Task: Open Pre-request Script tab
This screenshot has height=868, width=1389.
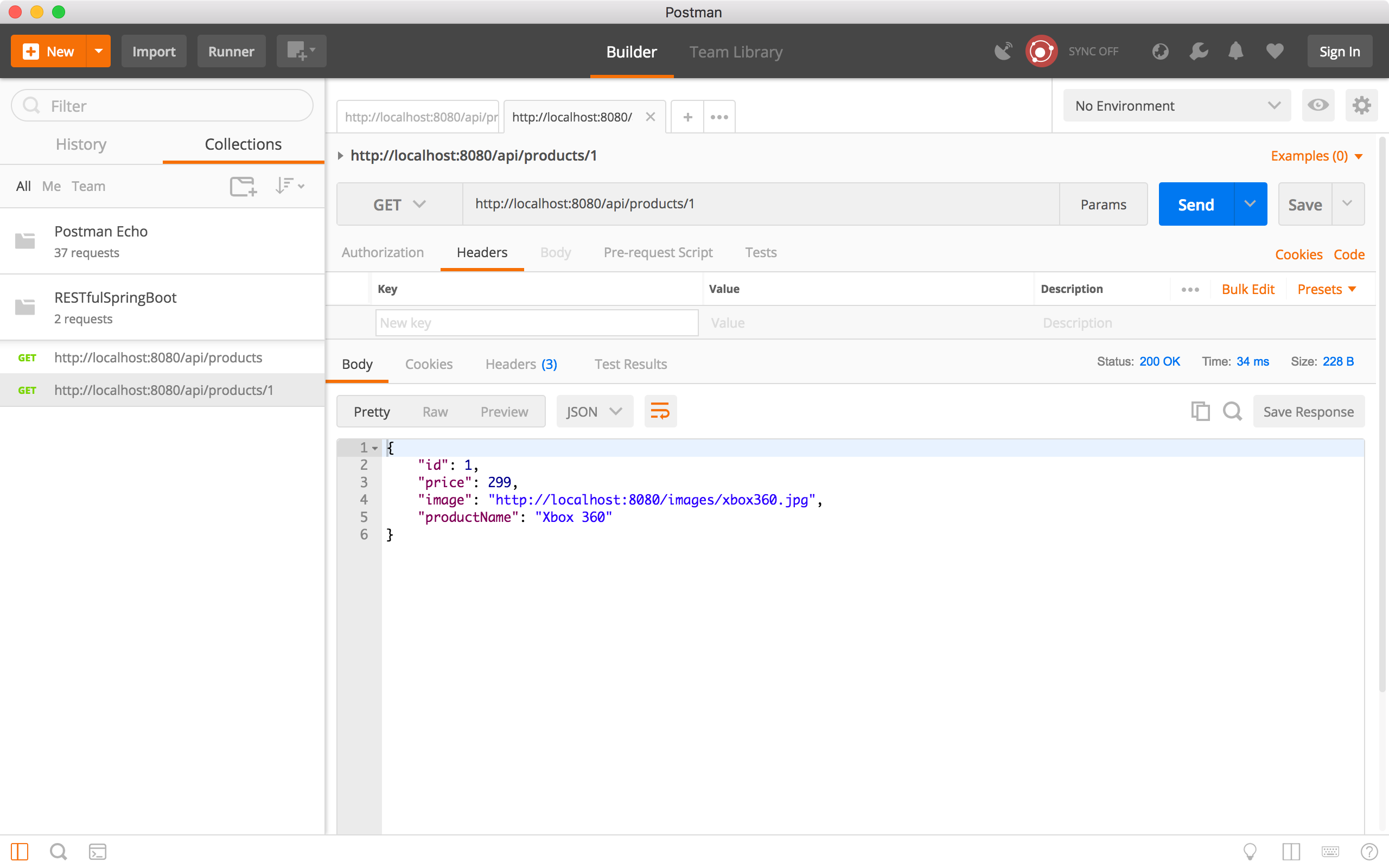Action: click(x=658, y=253)
